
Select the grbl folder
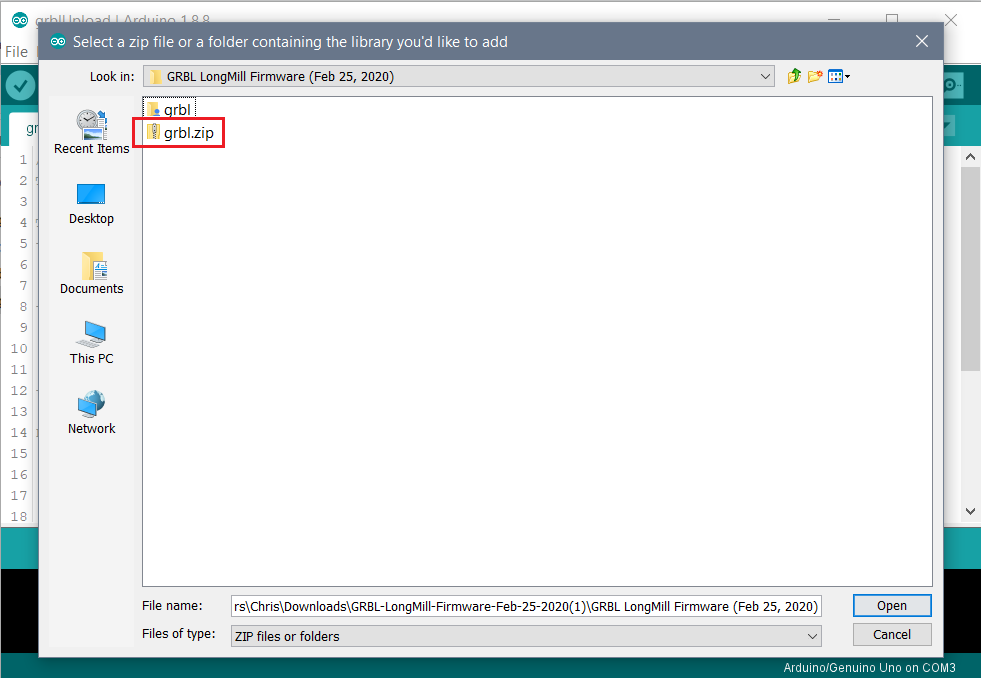[x=170, y=109]
